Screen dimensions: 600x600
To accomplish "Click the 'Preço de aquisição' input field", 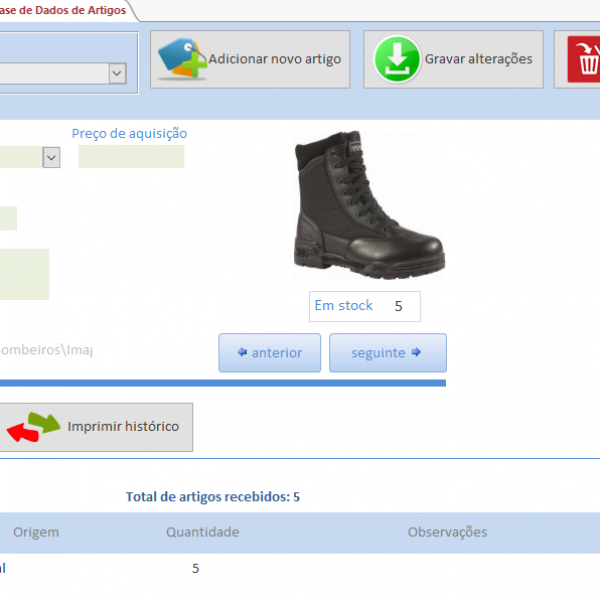I will pos(131,157).
